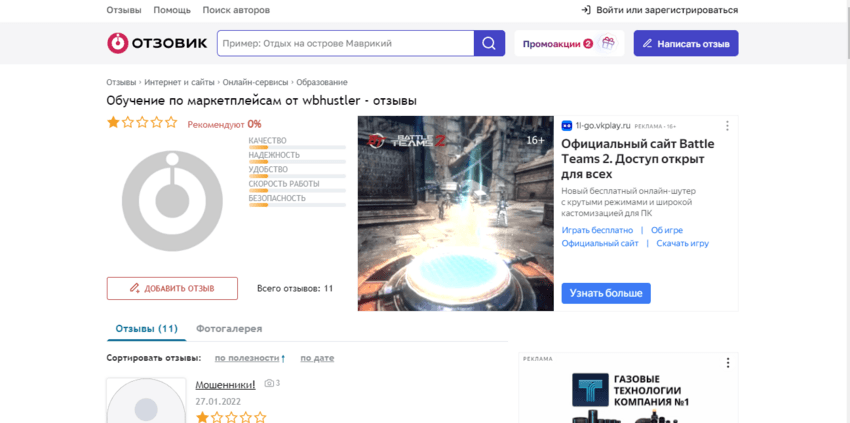The image size is (850, 423).
Task: Click the magnifier search button
Action: tap(489, 43)
